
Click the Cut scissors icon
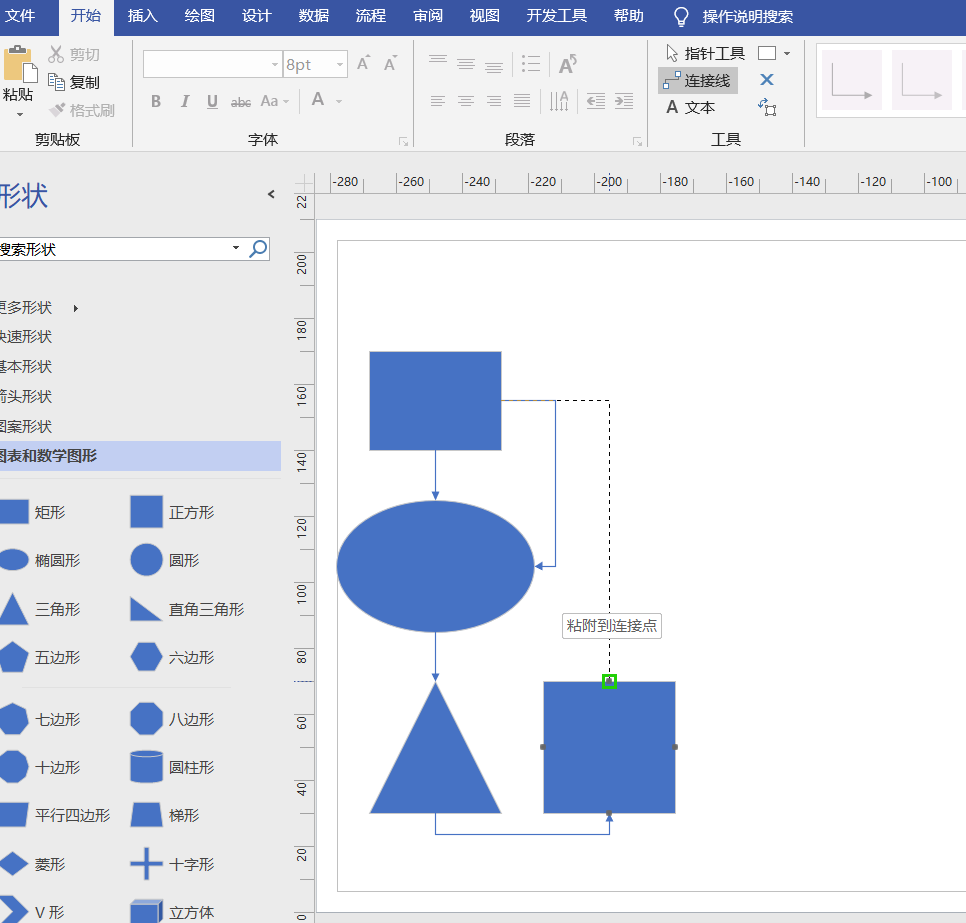pos(56,54)
